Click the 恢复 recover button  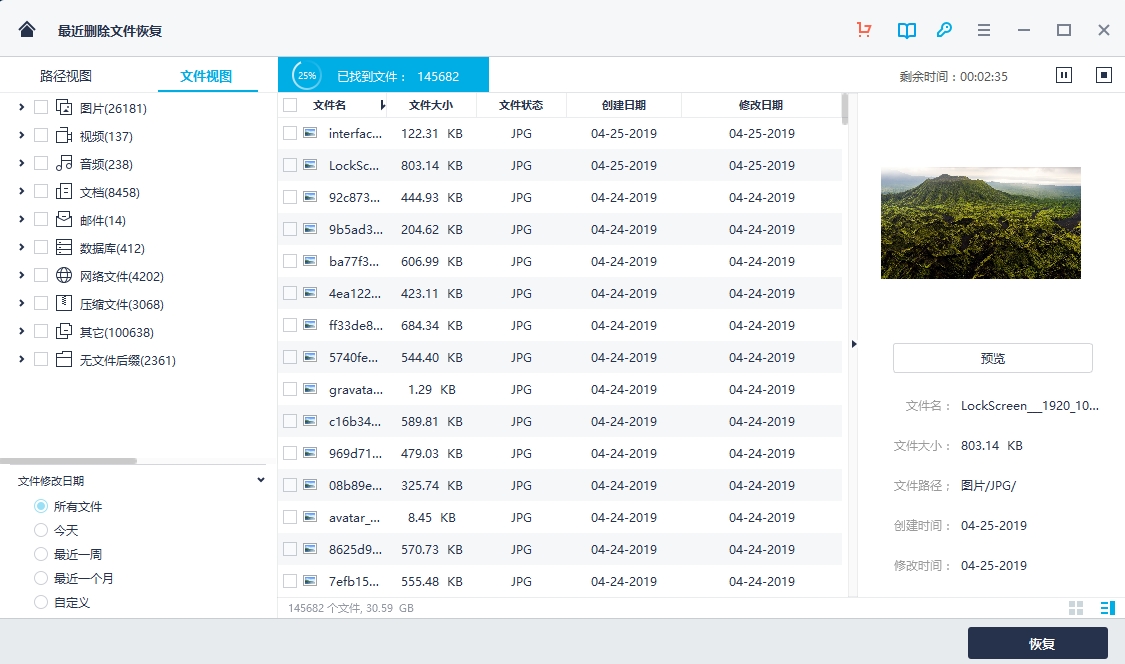1037,643
